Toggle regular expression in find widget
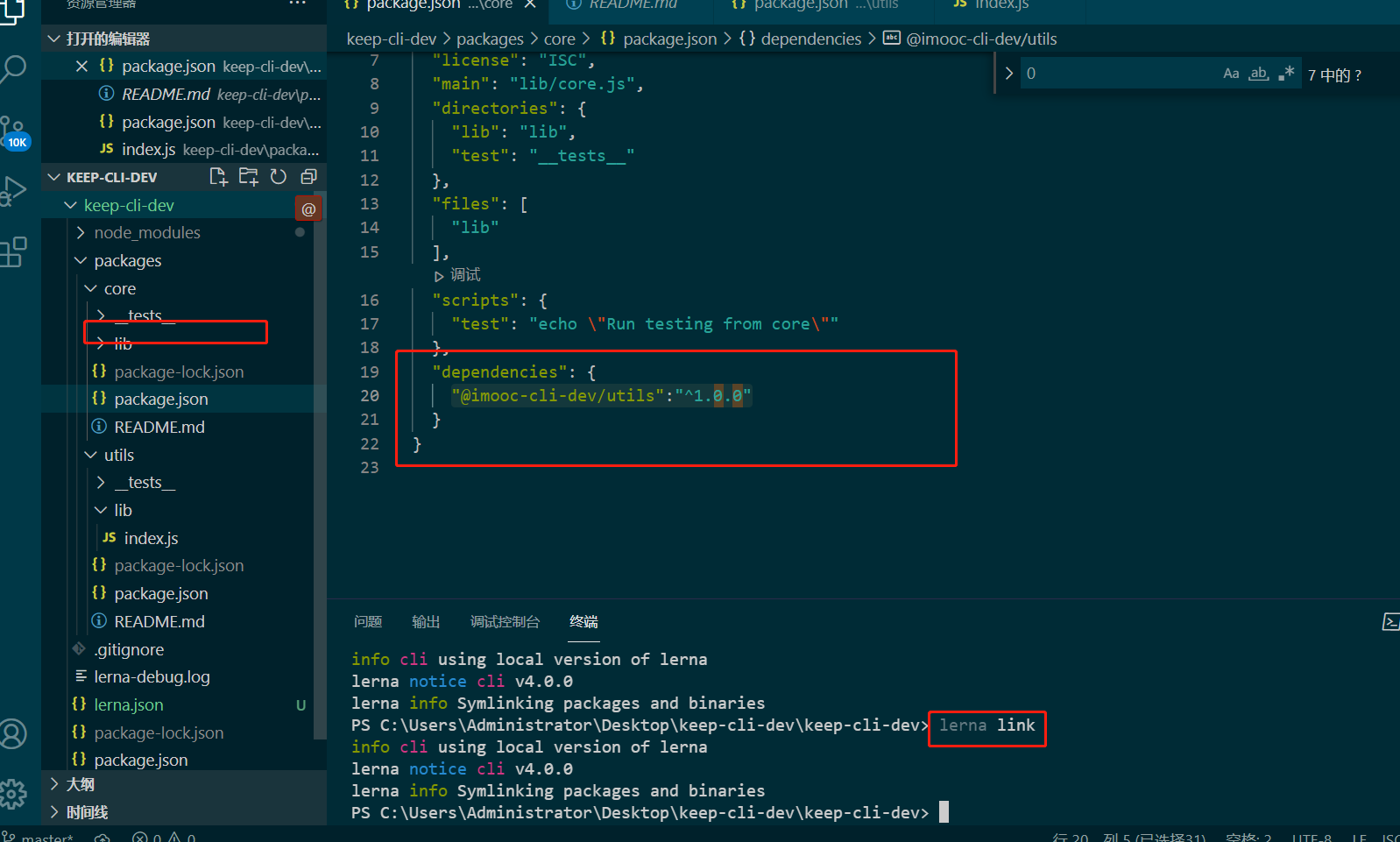The image size is (1400, 842). coord(1286,74)
